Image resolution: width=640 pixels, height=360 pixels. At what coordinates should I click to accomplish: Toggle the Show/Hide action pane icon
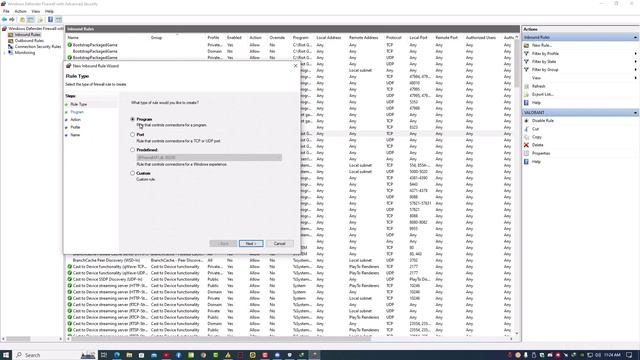(x=59, y=20)
